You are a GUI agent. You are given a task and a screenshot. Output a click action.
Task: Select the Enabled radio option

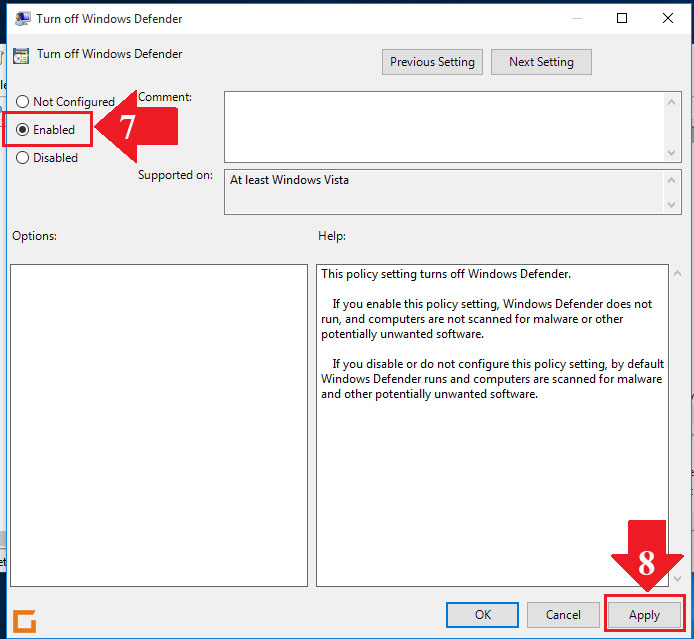pyautogui.click(x=22, y=130)
